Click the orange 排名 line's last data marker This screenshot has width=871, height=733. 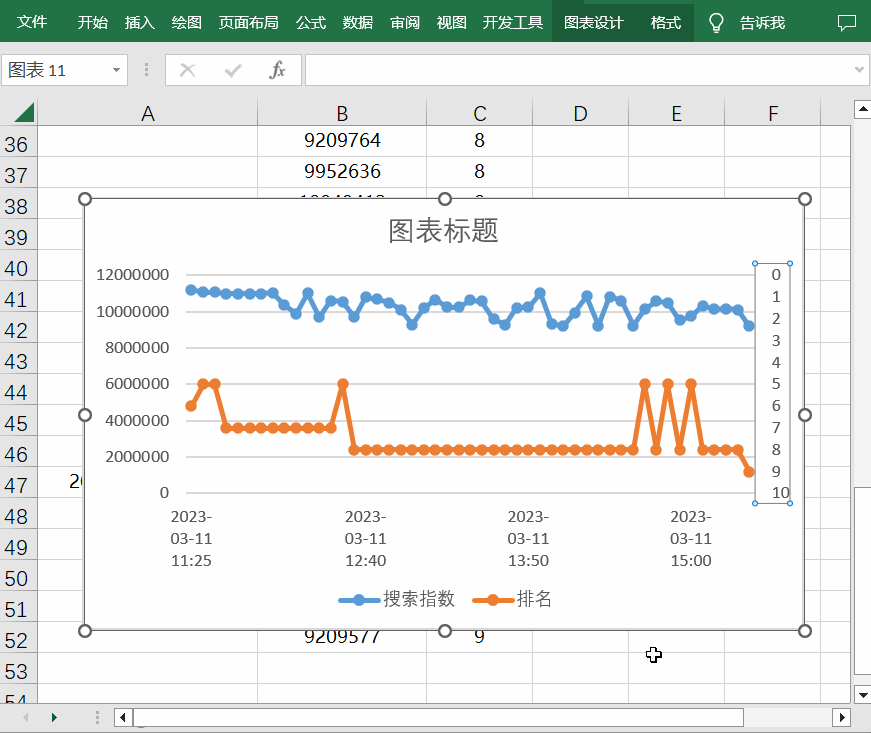[x=749, y=471]
